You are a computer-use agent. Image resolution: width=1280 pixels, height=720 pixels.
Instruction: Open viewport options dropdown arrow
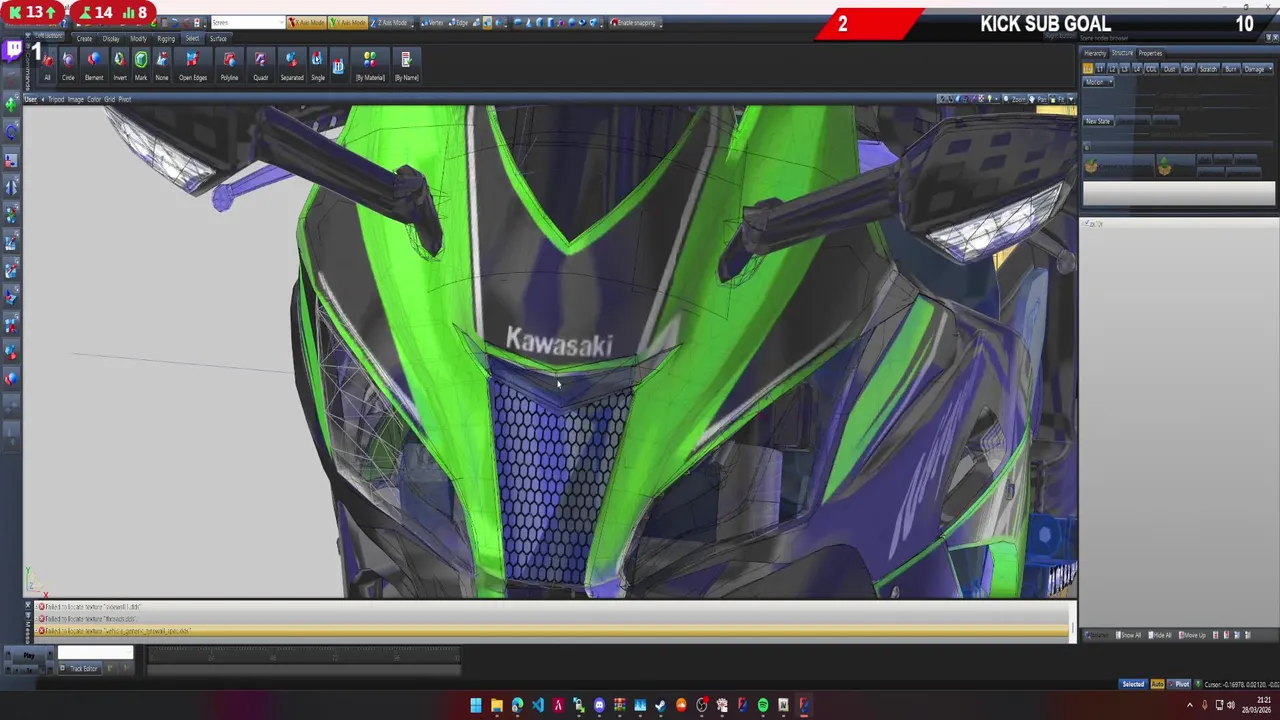click(x=1072, y=99)
